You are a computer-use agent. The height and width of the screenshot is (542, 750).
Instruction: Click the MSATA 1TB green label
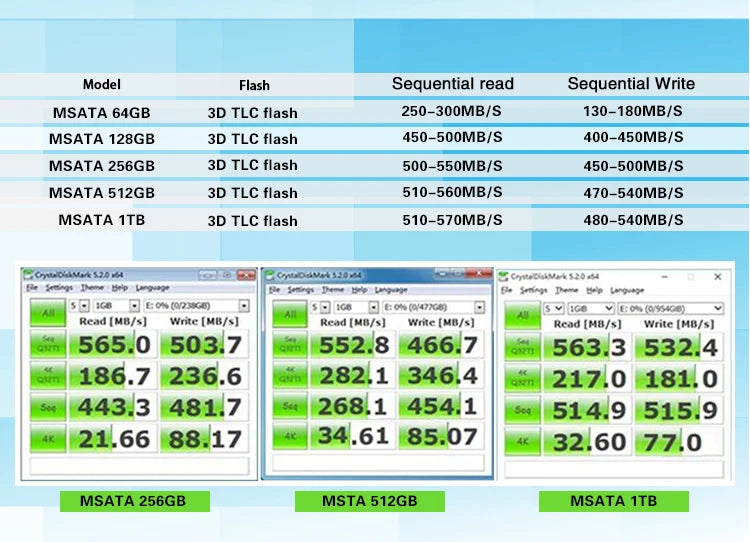point(614,501)
